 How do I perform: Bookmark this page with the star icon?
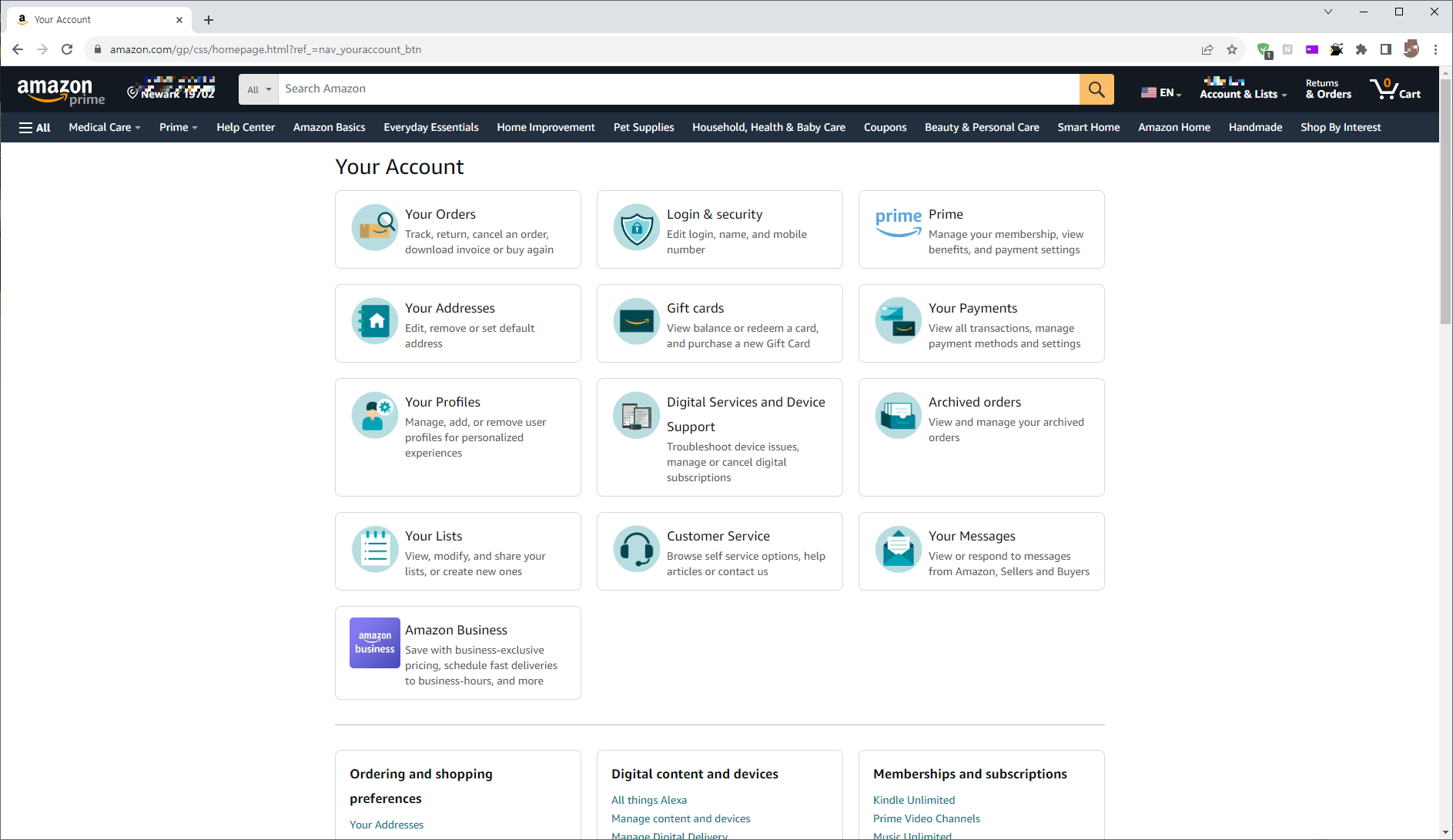pyautogui.click(x=1232, y=49)
